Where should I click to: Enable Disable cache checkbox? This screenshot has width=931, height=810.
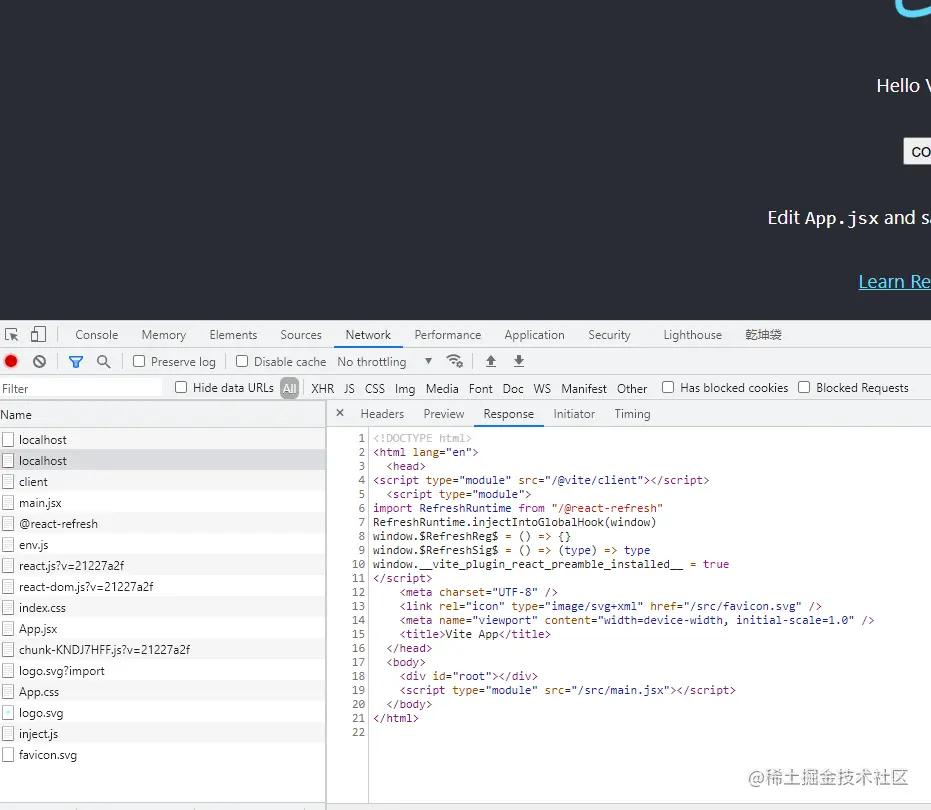click(242, 361)
